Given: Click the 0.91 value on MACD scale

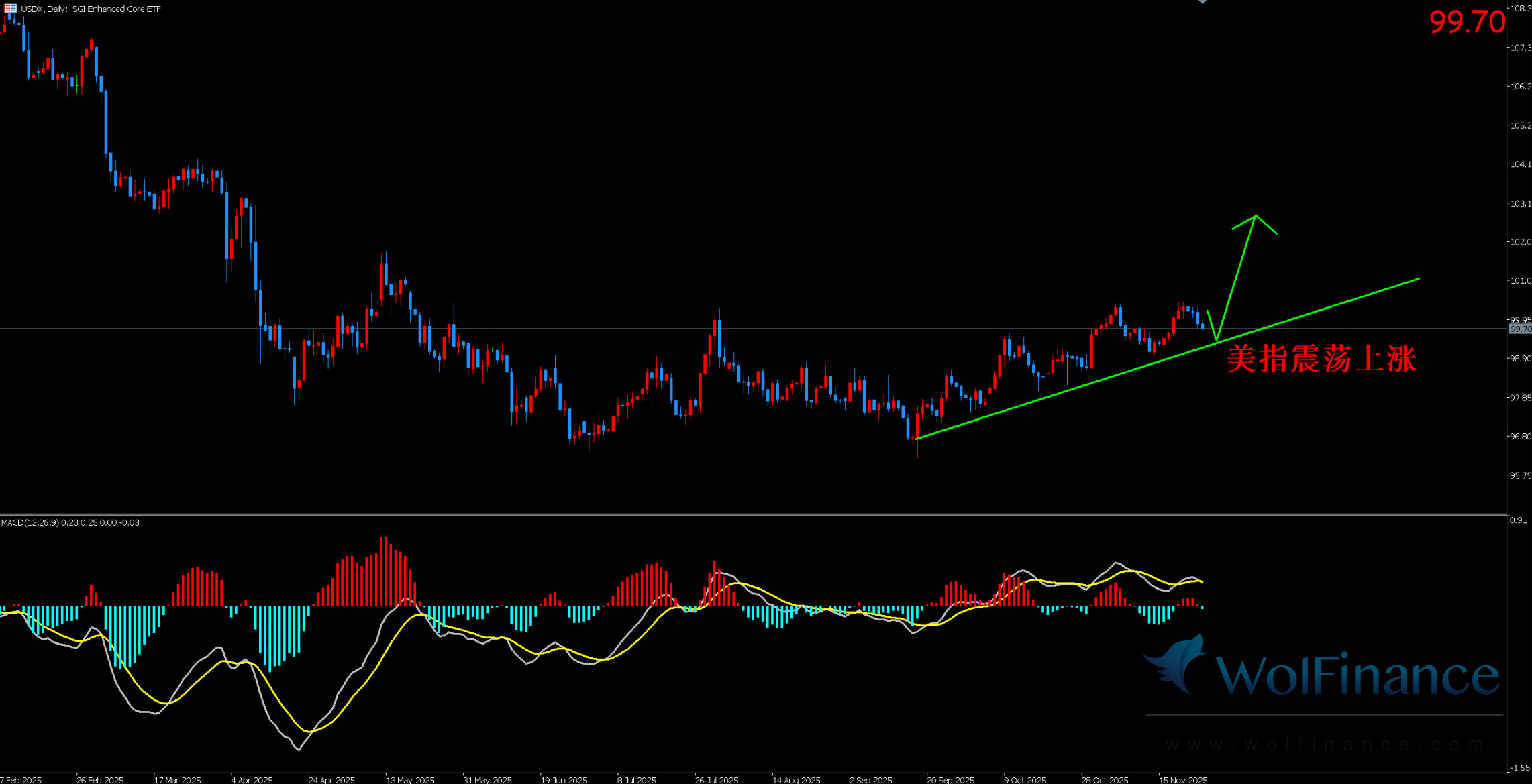Looking at the screenshot, I should point(1518,520).
